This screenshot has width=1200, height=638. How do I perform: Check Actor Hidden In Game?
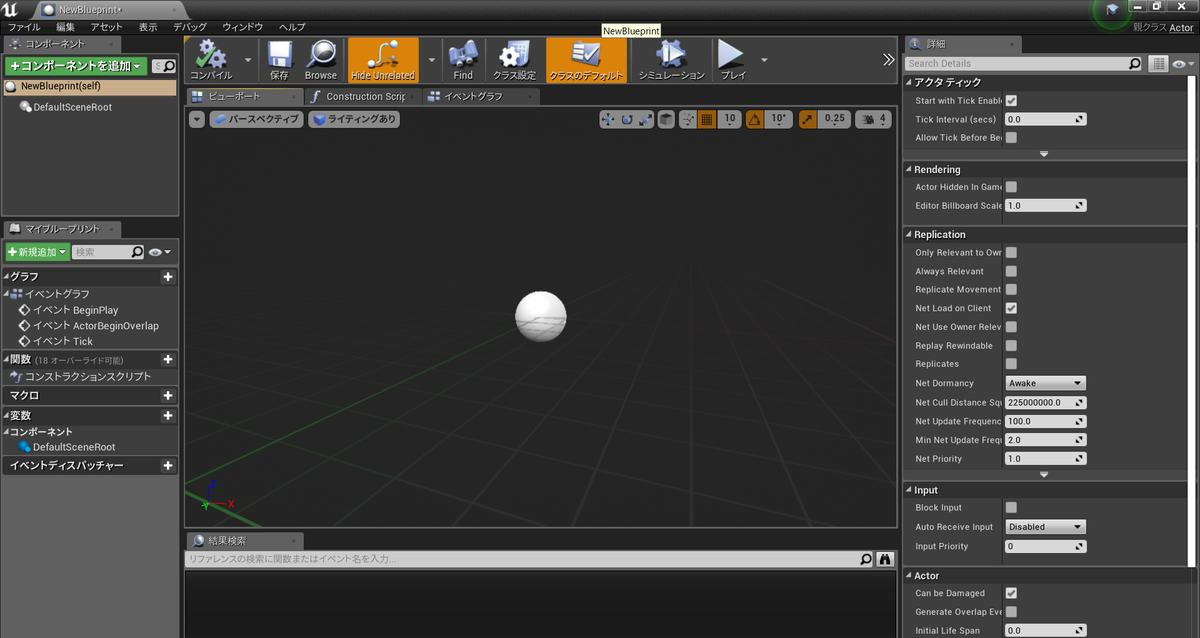(1011, 186)
